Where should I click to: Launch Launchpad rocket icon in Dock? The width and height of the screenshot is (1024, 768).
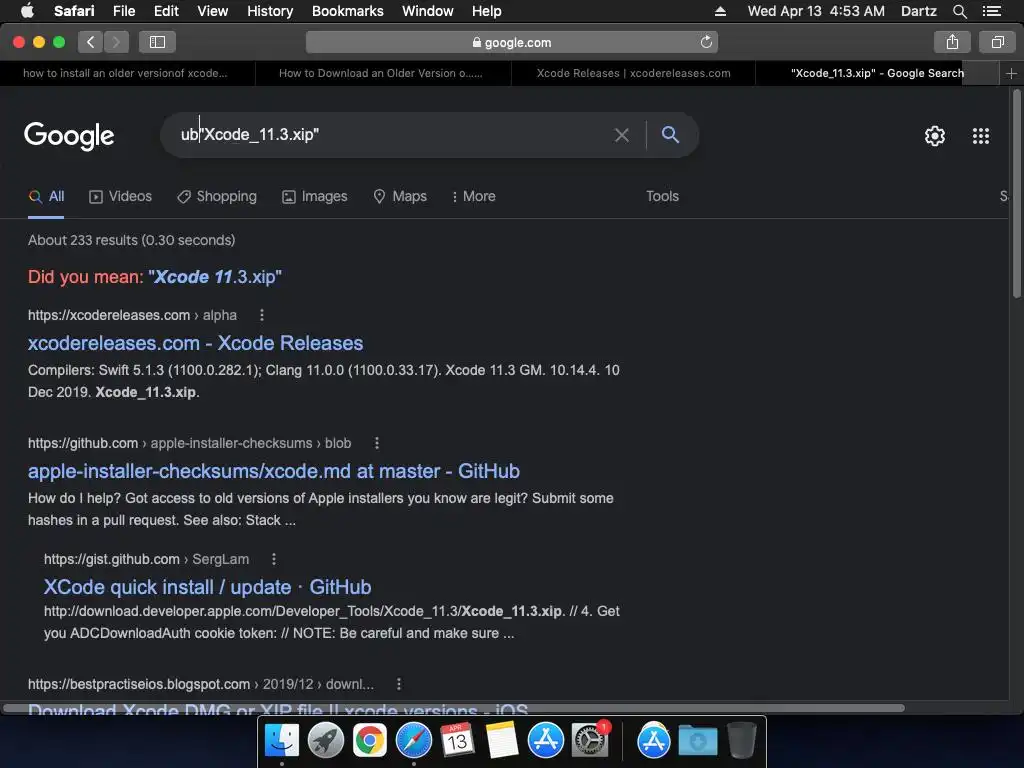(325, 741)
